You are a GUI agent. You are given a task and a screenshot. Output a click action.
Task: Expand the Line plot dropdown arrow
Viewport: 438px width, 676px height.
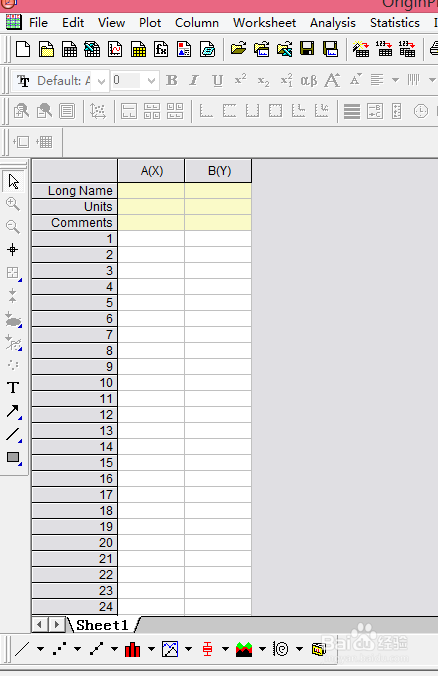(x=40, y=649)
